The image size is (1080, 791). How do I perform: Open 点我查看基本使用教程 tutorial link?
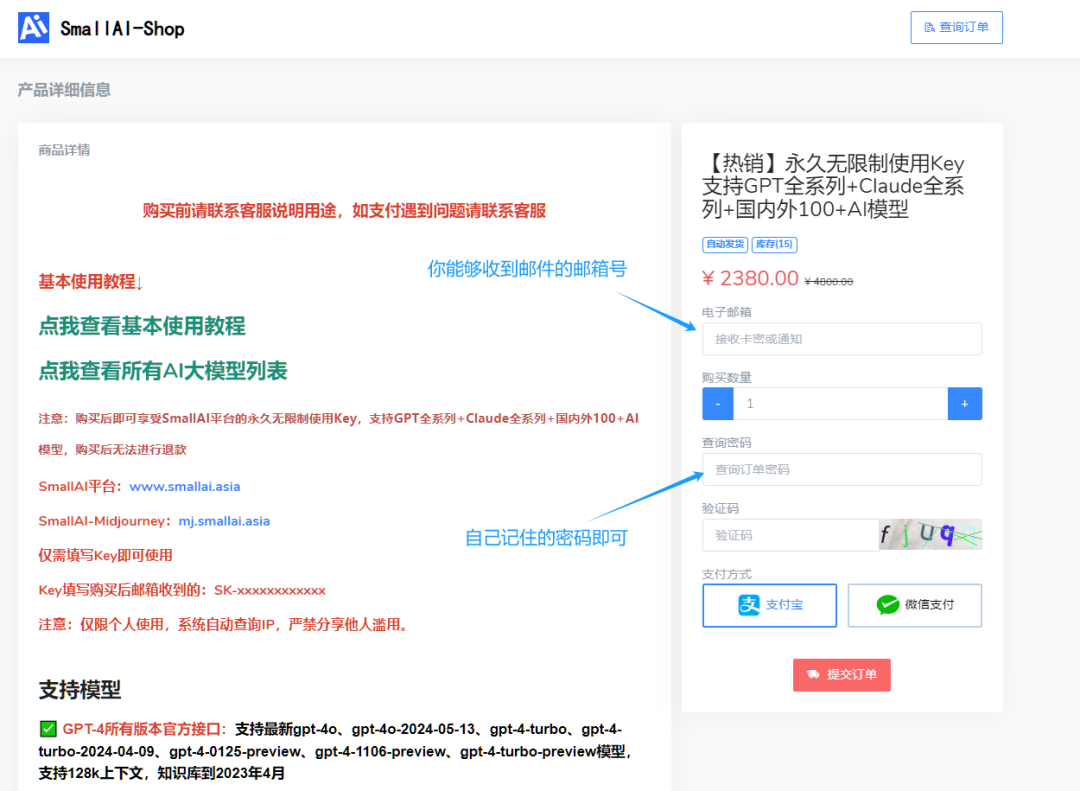pyautogui.click(x=142, y=326)
